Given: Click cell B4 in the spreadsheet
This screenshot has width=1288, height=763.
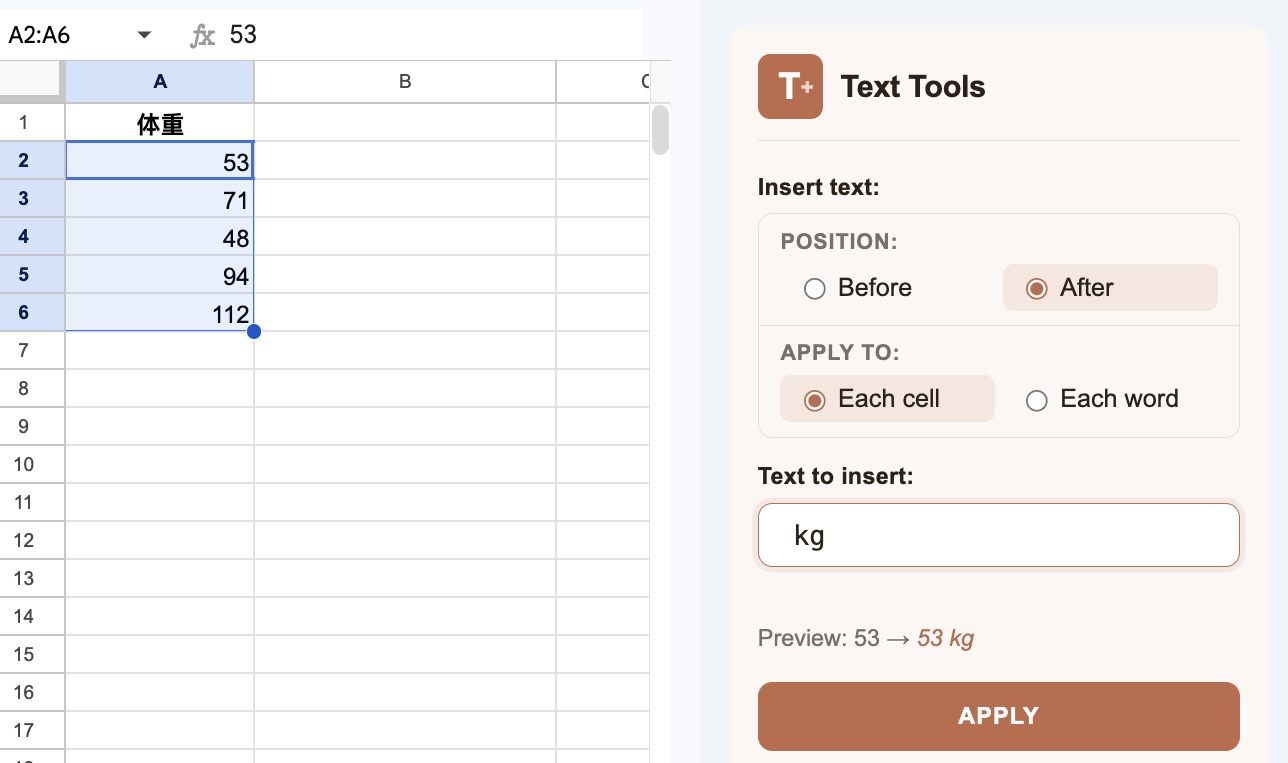Looking at the screenshot, I should pyautogui.click(x=404, y=237).
